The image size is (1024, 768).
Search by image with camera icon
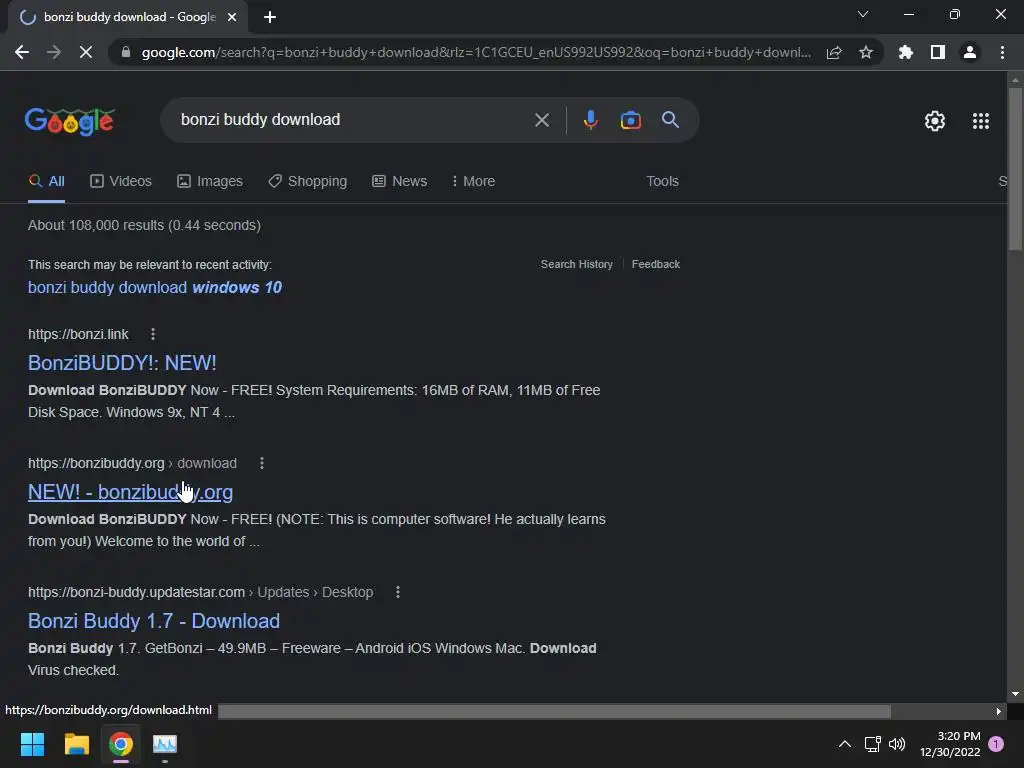[x=630, y=120]
